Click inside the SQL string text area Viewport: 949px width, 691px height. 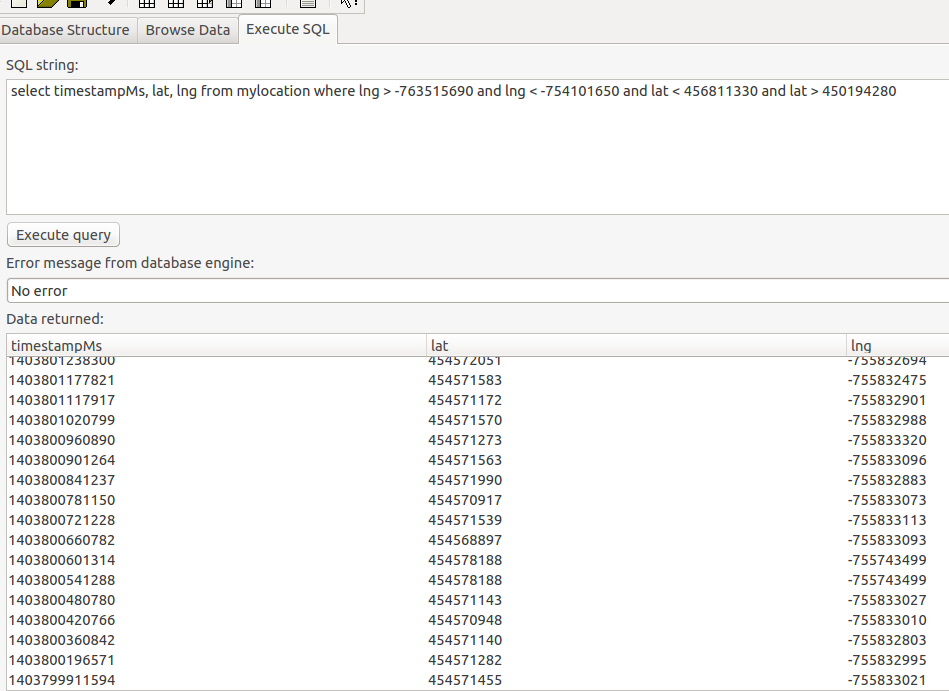point(478,146)
